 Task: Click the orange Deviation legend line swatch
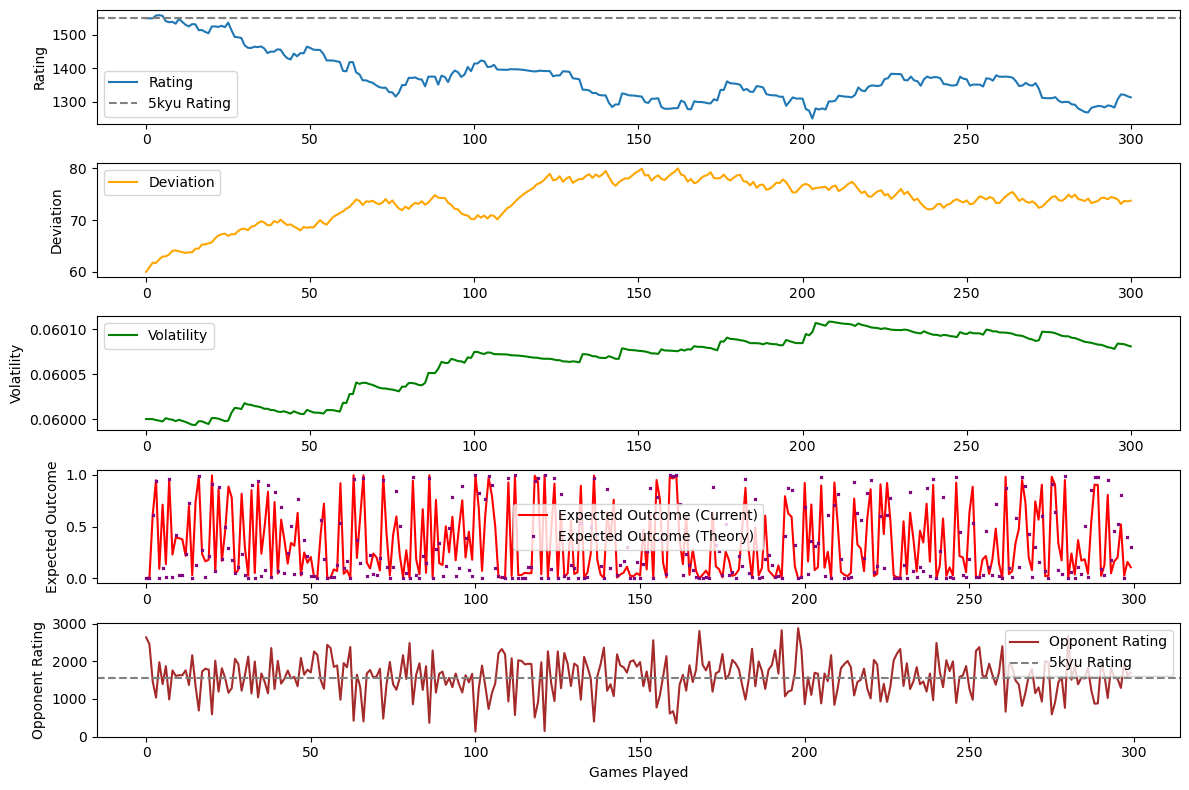click(x=125, y=182)
